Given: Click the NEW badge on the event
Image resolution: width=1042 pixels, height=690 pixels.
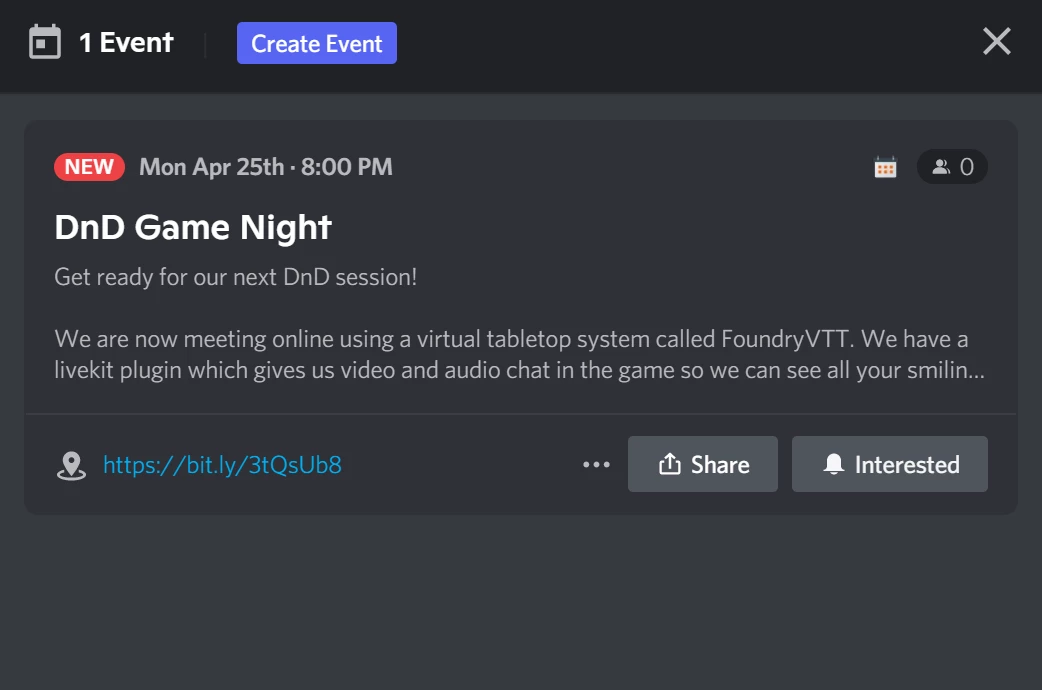Looking at the screenshot, I should (x=89, y=166).
